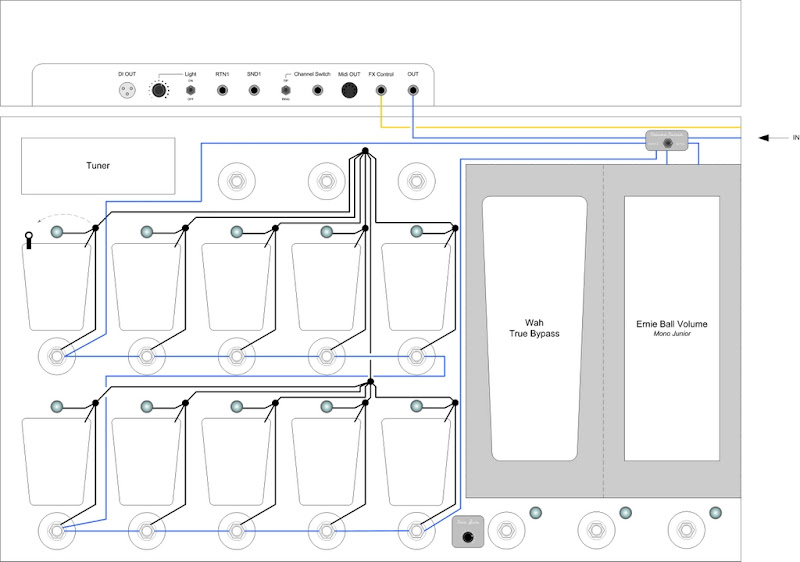Click the footswitch below the Ernie Ball Volume
800x562 pixels.
coord(686,530)
